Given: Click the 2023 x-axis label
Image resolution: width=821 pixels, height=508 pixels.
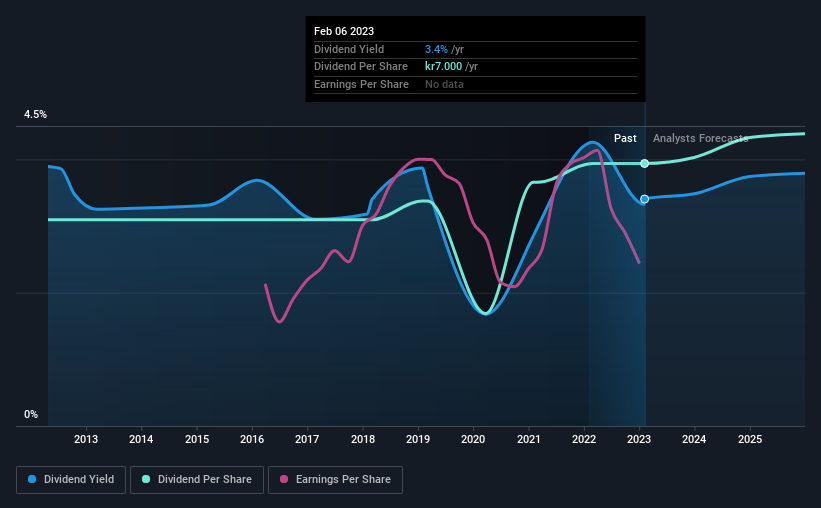Looking at the screenshot, I should [x=639, y=439].
